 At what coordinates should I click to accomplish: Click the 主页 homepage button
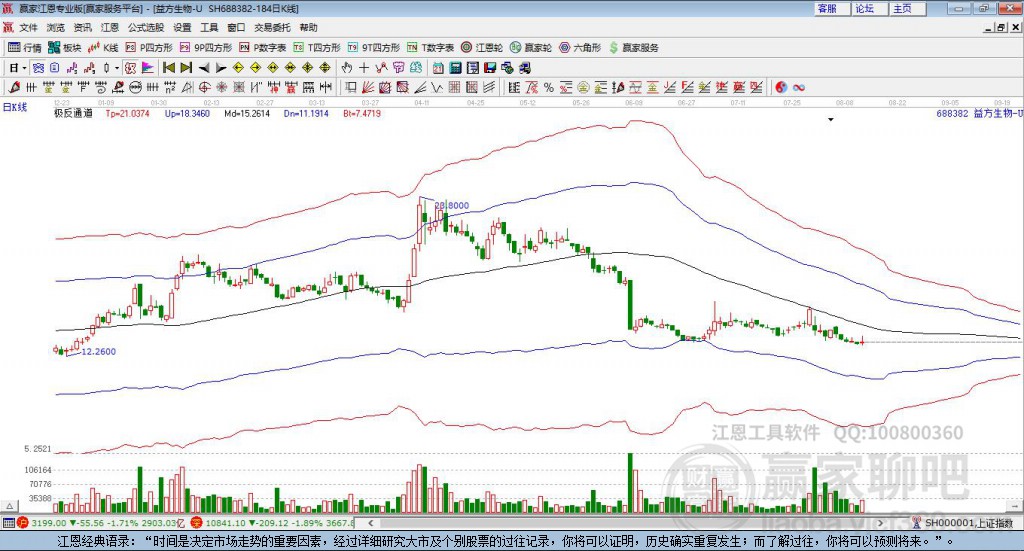907,8
